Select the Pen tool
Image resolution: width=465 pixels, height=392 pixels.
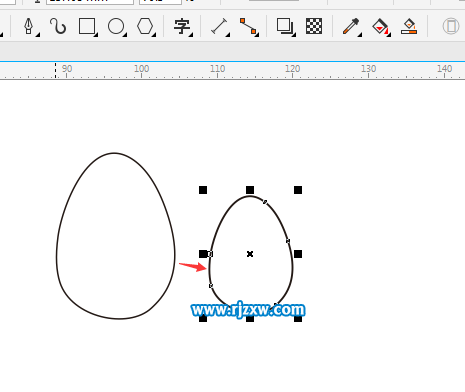[x=29, y=26]
